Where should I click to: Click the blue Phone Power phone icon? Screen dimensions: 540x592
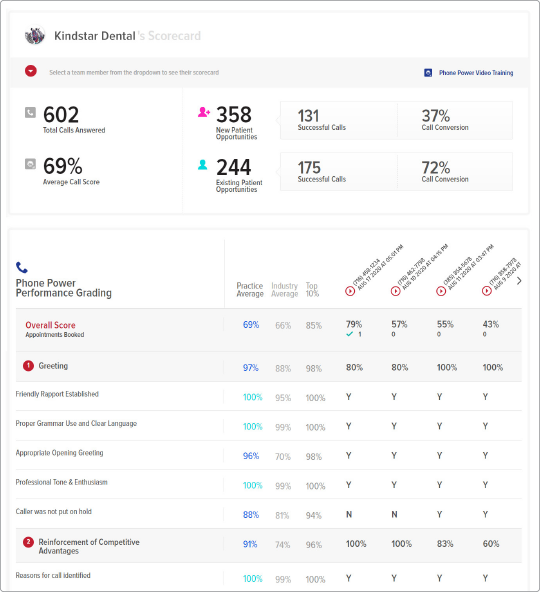tap(22, 267)
